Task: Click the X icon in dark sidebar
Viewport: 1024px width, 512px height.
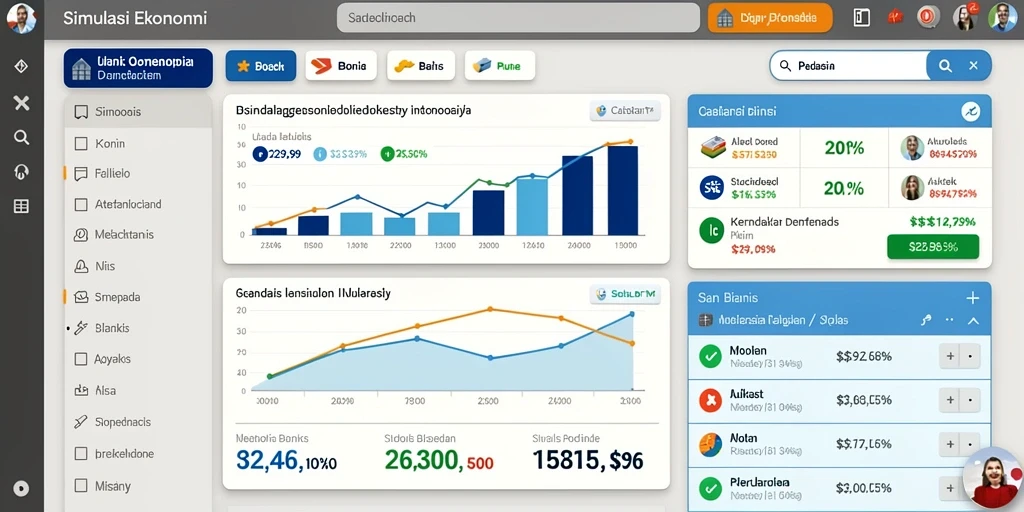Action: (22, 103)
